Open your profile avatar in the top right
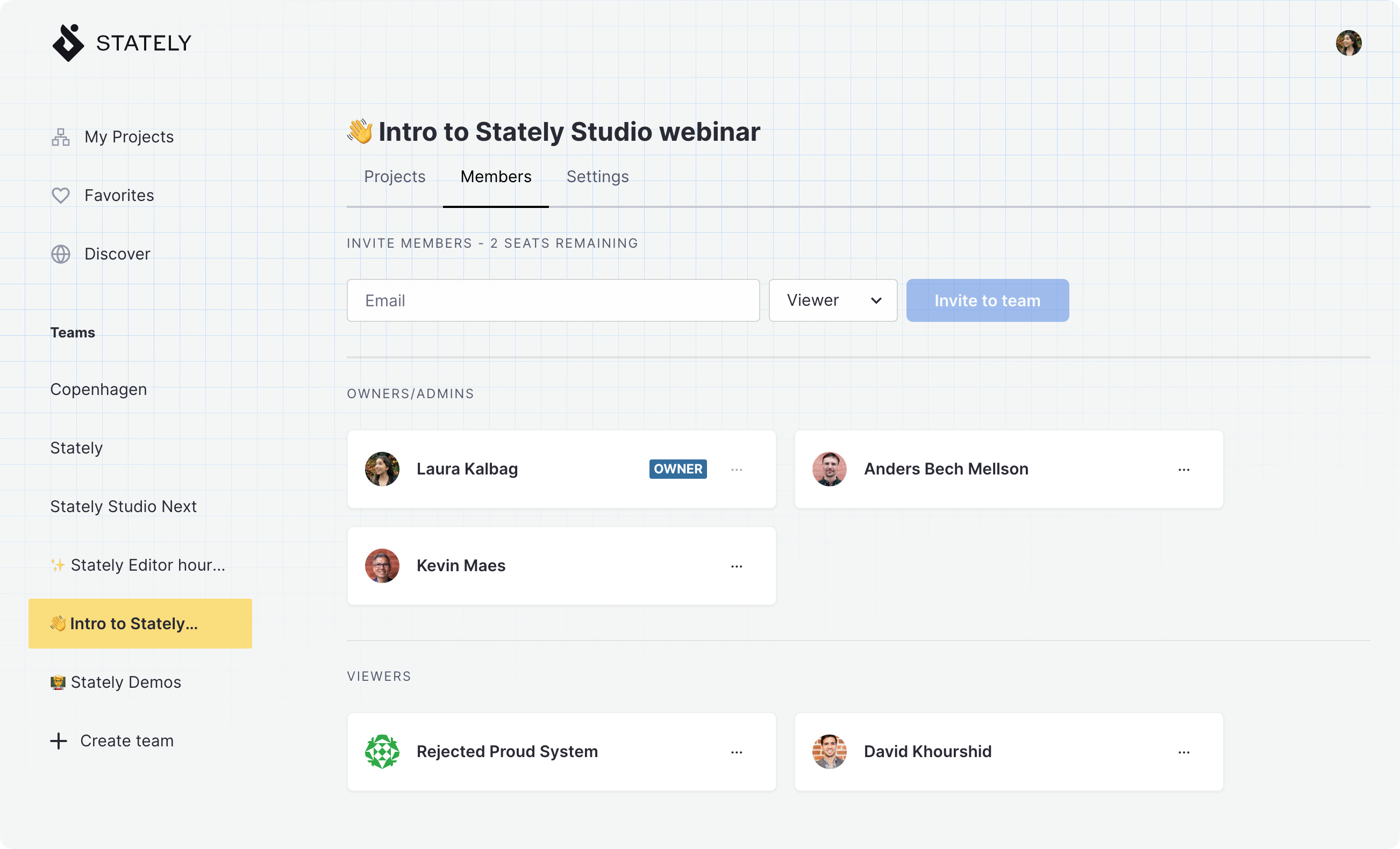This screenshot has width=1400, height=849. [x=1349, y=42]
